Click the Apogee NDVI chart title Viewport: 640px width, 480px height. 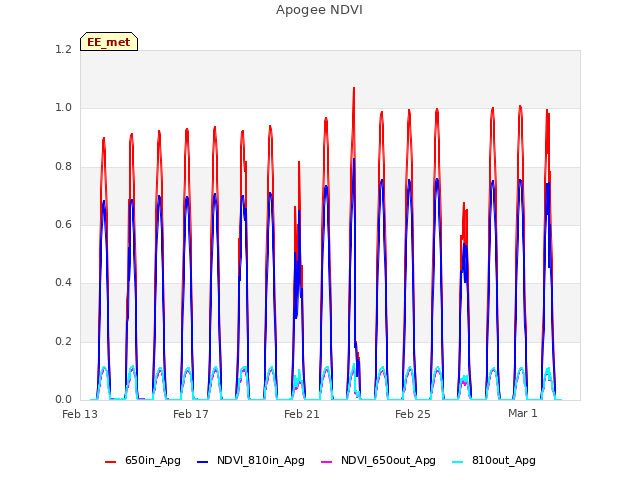(319, 9)
